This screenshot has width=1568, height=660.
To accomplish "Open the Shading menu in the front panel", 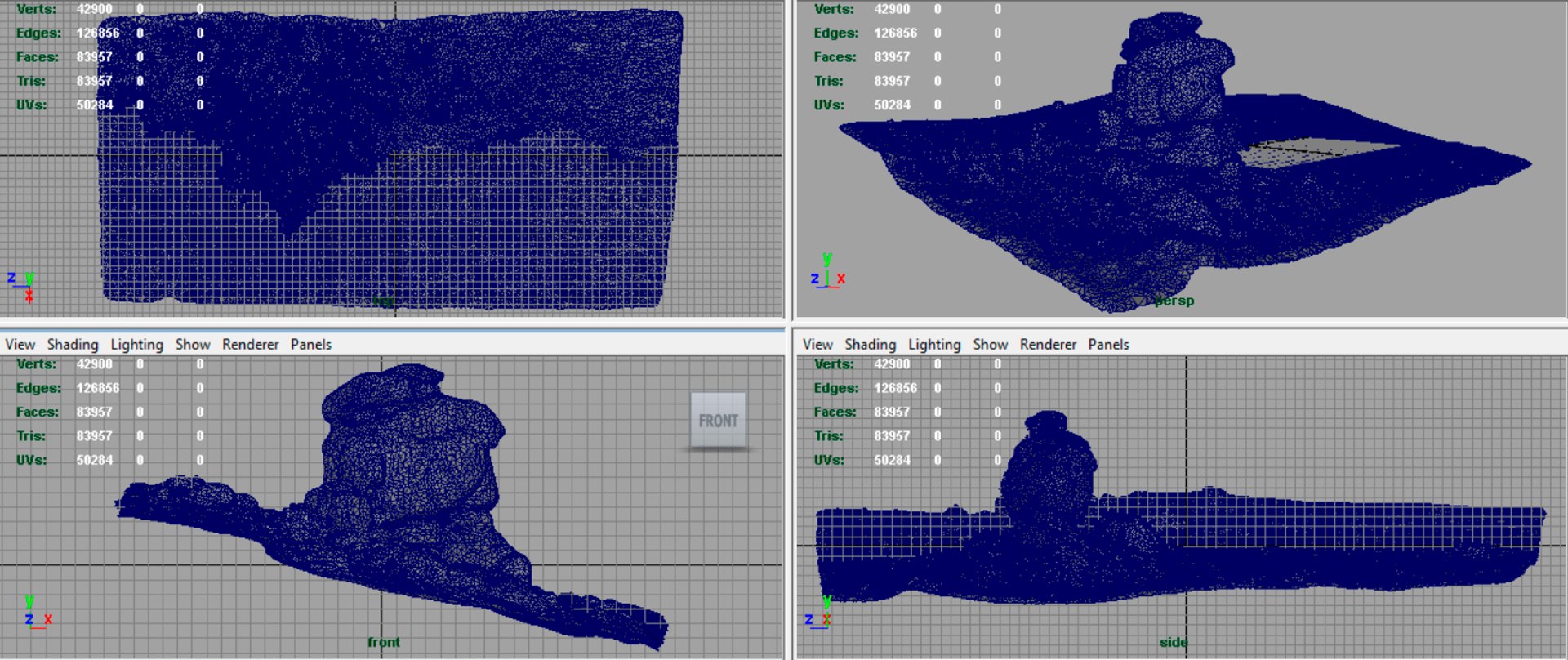I will (73, 345).
